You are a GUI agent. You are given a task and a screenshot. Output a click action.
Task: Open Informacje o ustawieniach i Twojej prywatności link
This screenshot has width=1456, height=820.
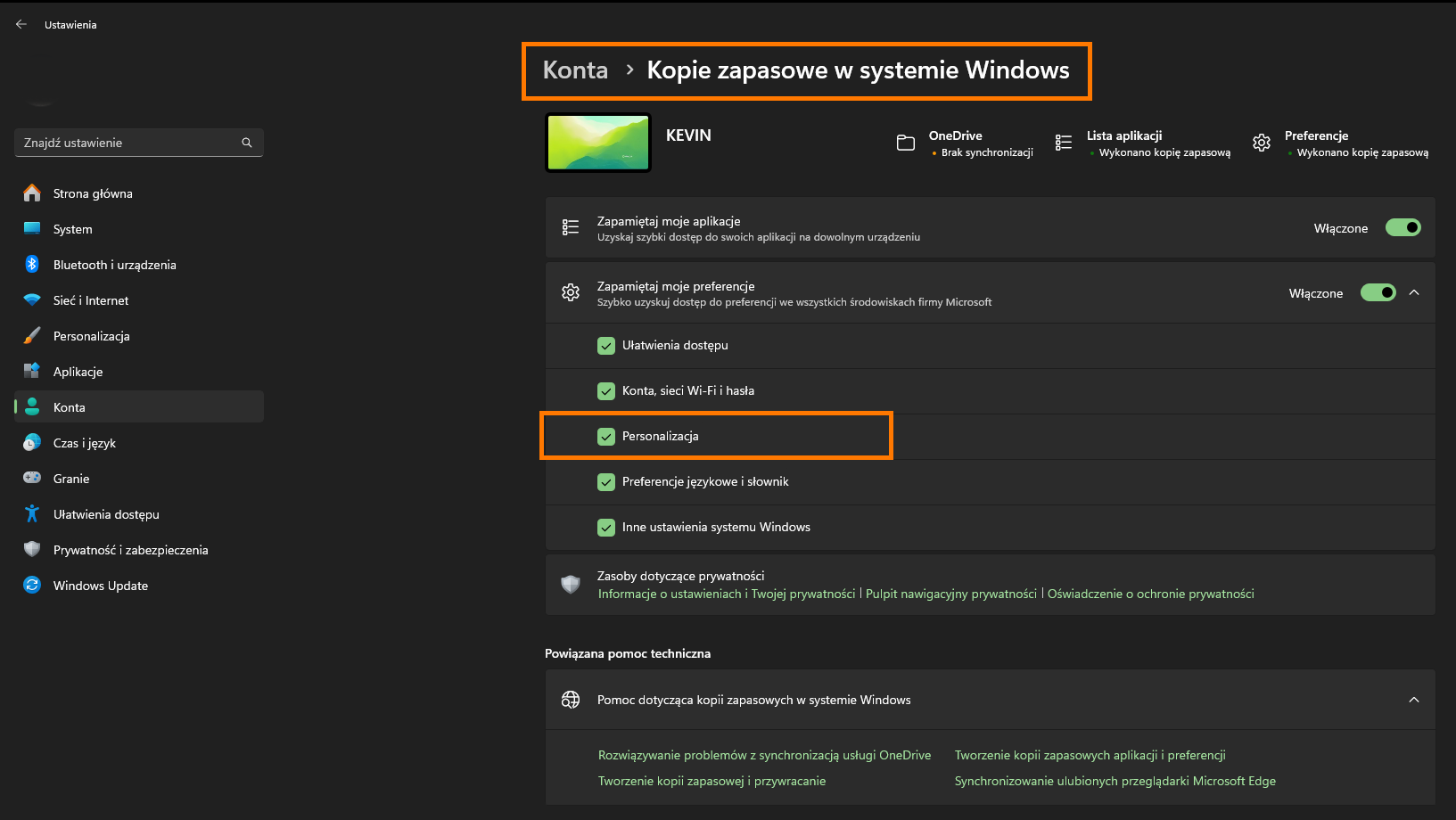pyautogui.click(x=727, y=594)
